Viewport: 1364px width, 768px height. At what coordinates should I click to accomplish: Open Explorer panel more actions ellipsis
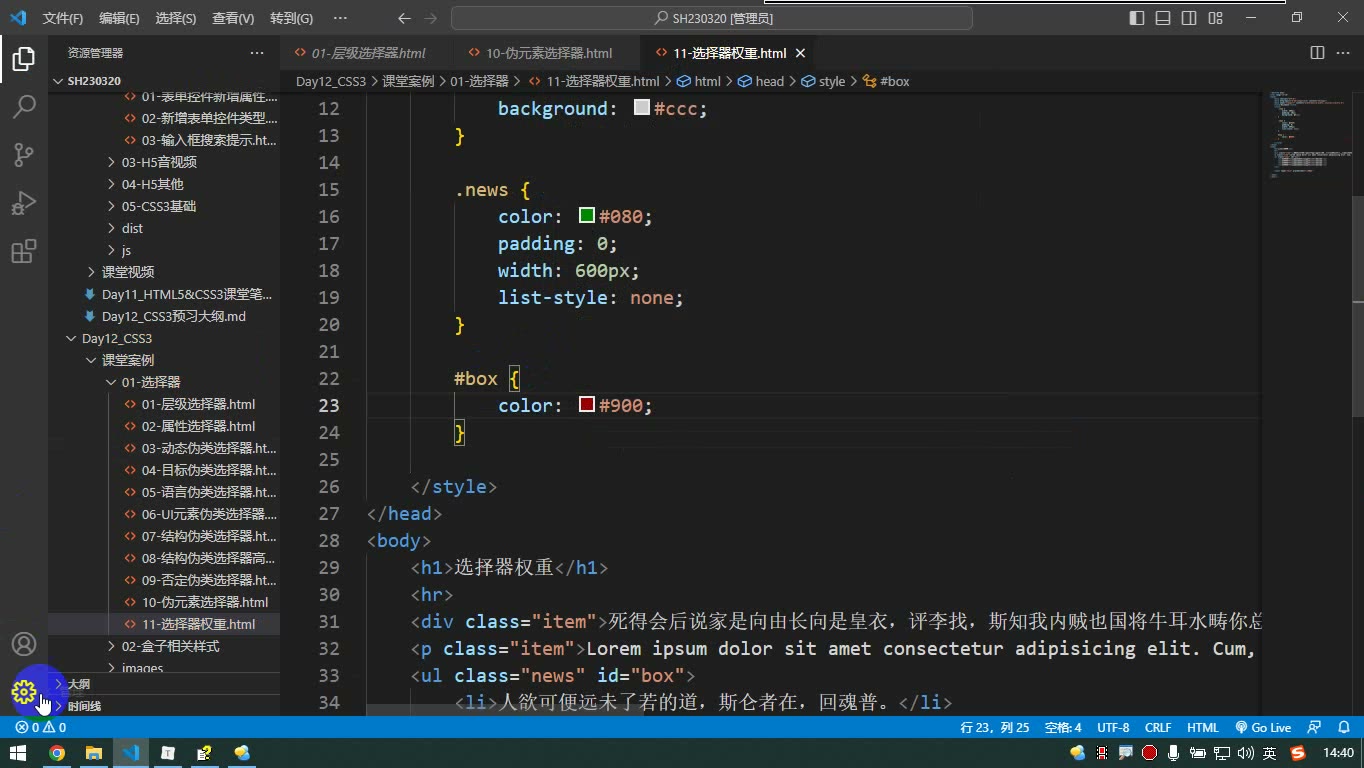coord(257,53)
